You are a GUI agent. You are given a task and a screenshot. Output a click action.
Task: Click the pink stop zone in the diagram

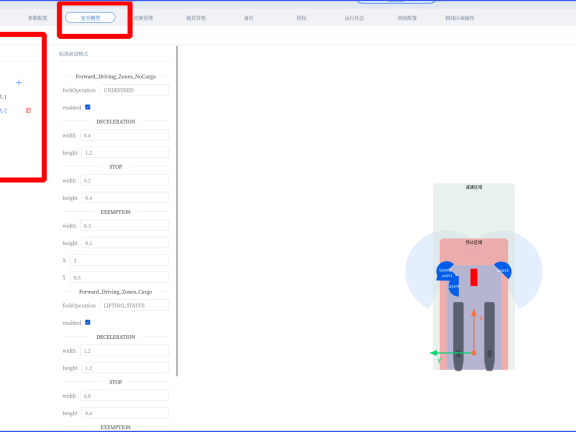(x=474, y=252)
